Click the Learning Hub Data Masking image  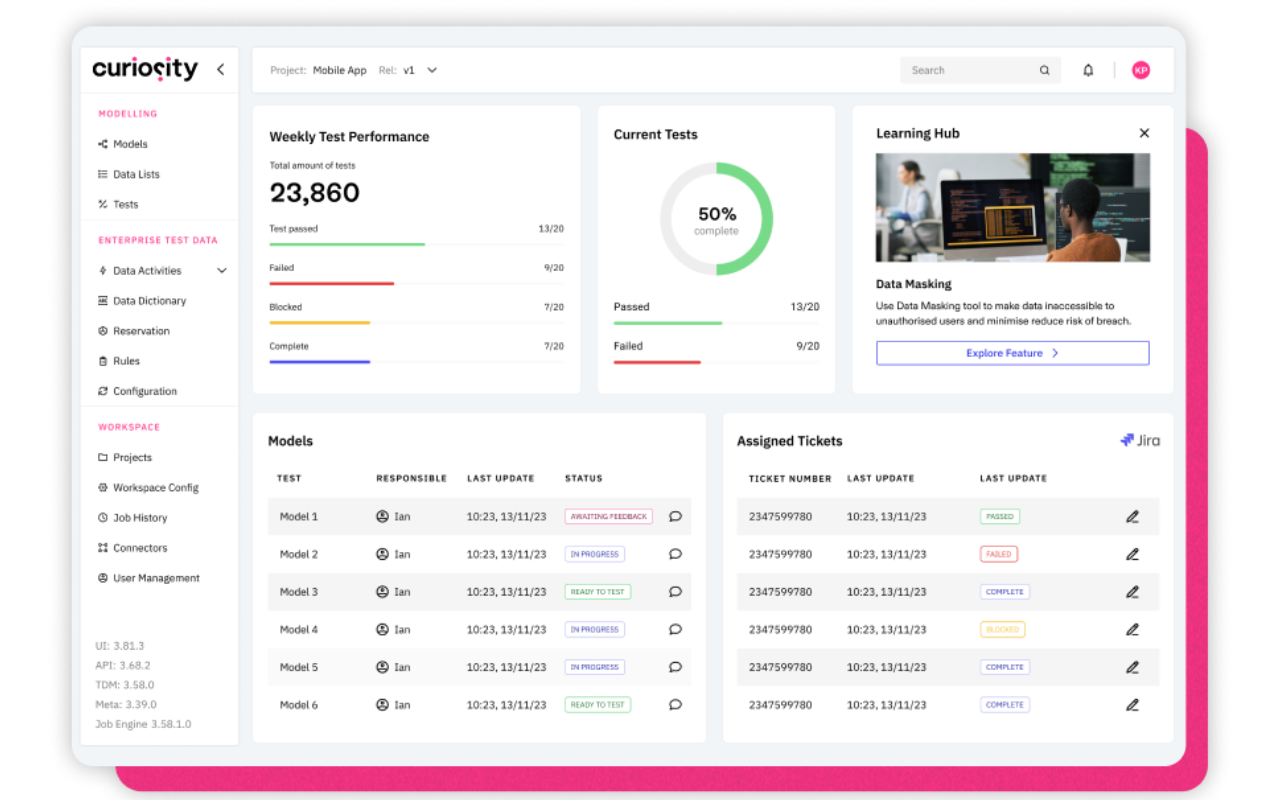pyautogui.click(x=1012, y=208)
